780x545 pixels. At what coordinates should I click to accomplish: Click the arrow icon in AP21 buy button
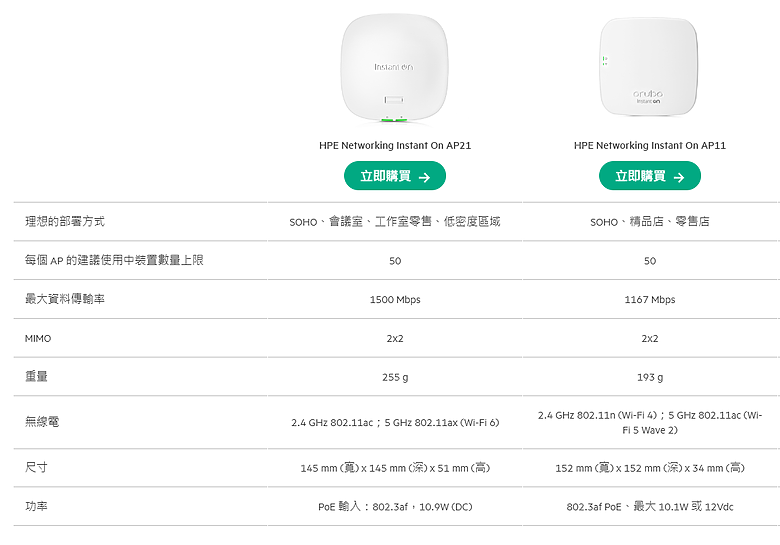[424, 177]
